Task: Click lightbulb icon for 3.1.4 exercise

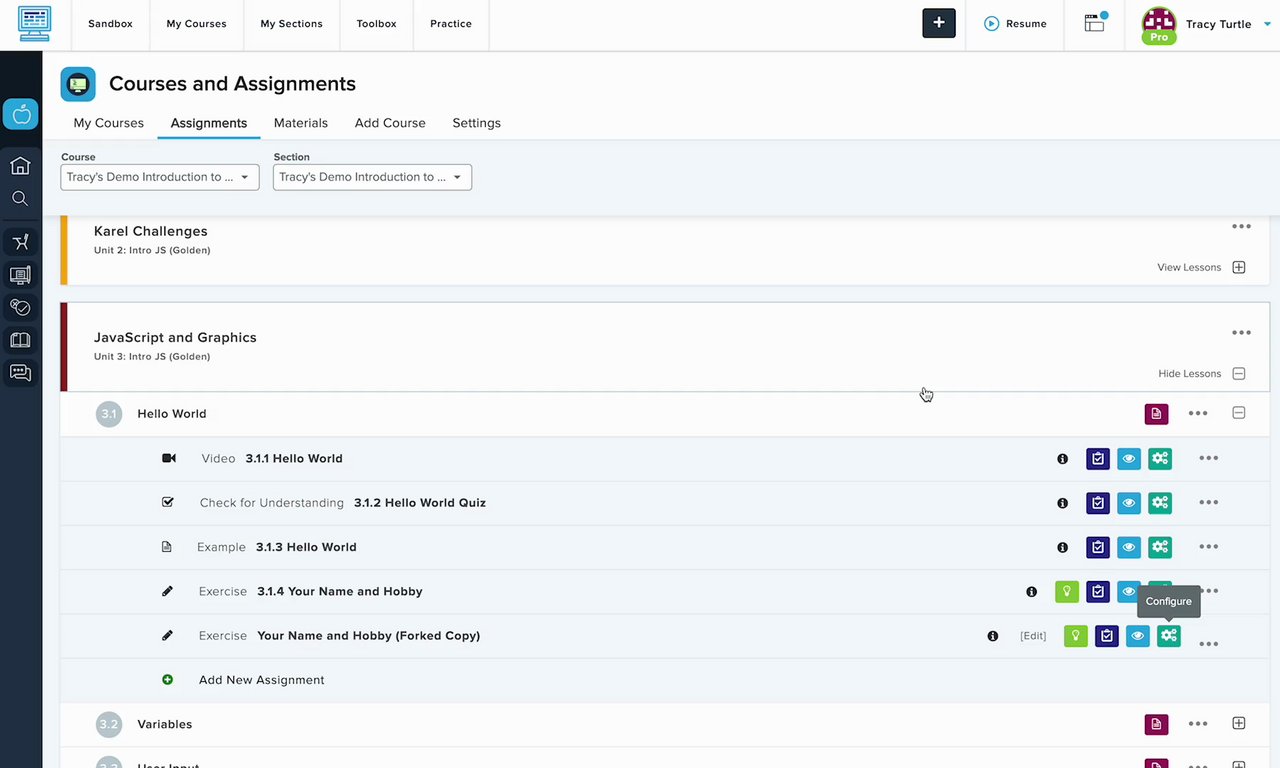Action: 1067,592
